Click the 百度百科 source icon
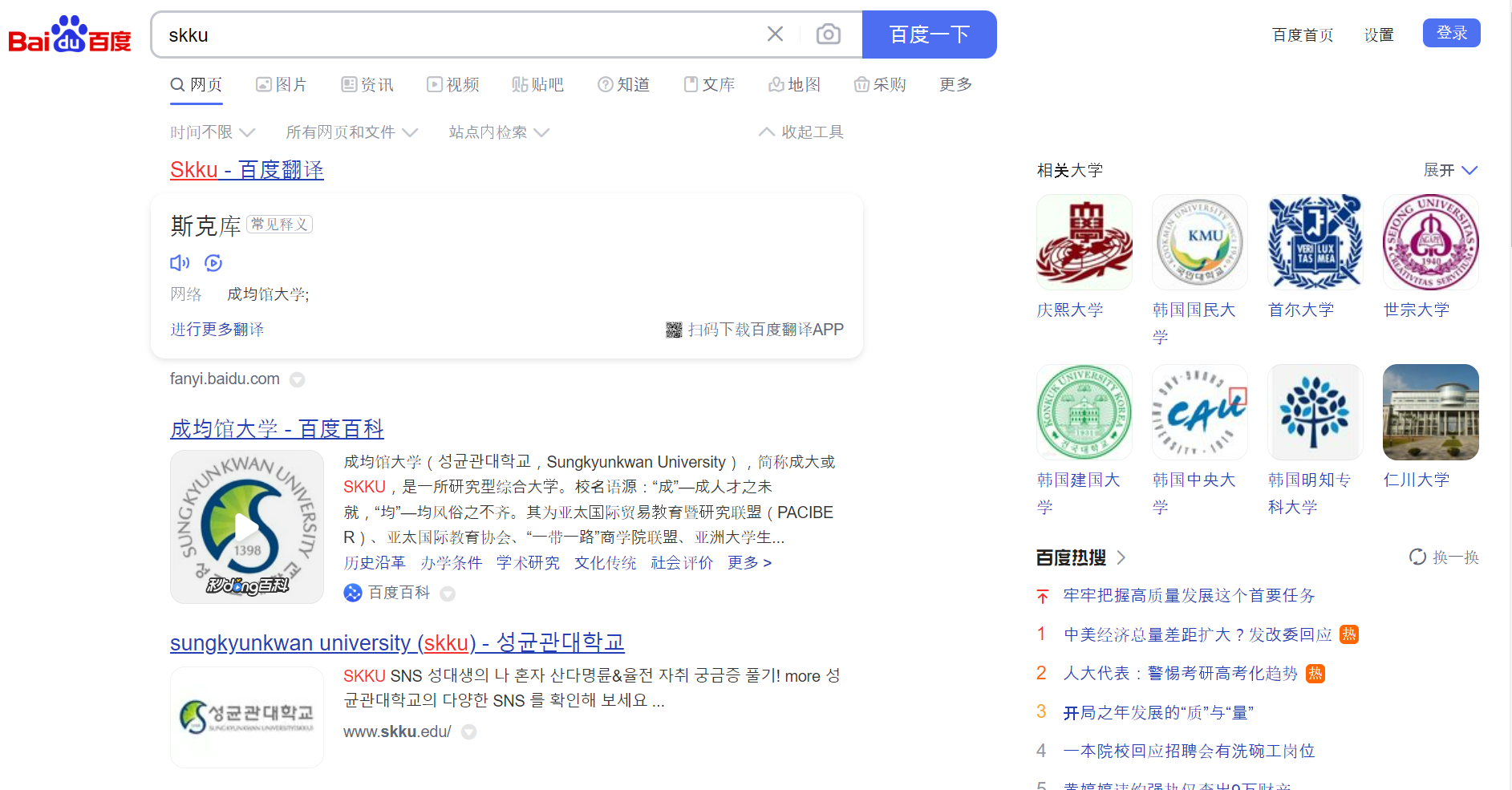Image resolution: width=1512 pixels, height=790 pixels. point(353,593)
